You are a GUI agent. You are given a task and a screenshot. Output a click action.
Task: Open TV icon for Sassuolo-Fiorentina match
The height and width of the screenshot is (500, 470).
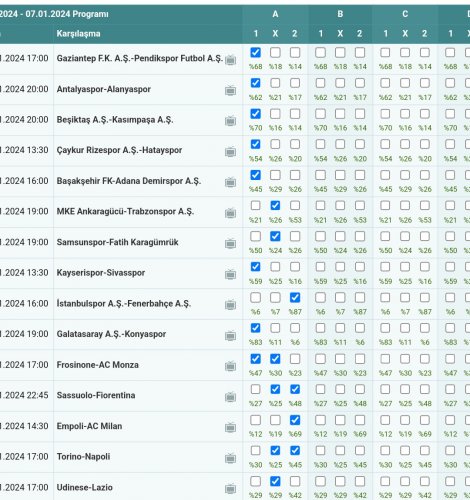pos(230,397)
